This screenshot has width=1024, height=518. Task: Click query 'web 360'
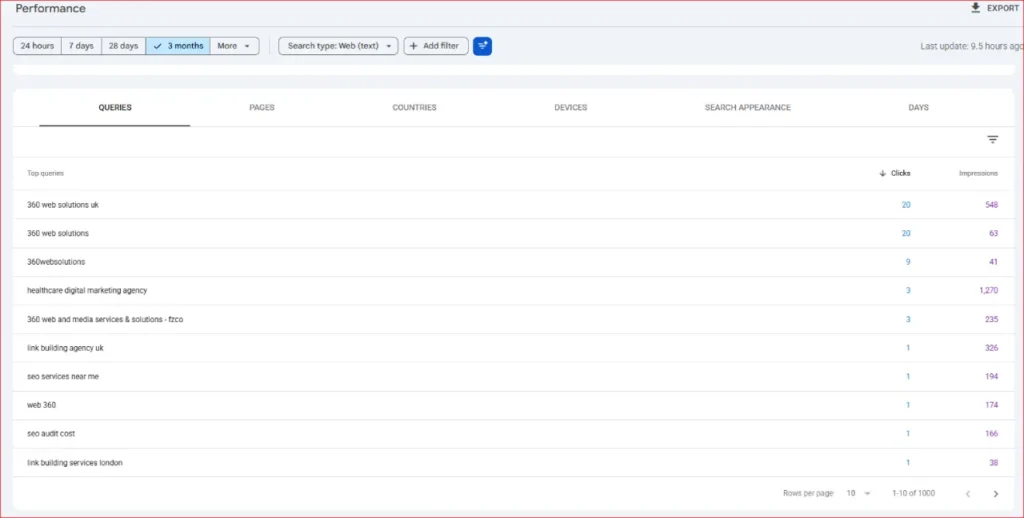point(41,405)
